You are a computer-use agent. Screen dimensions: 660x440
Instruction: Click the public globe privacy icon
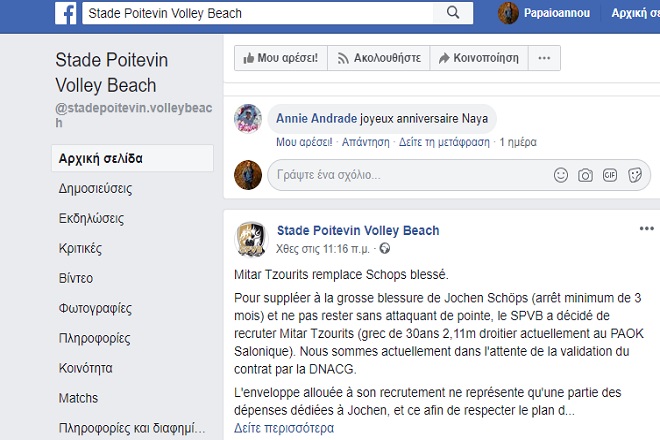[385, 248]
